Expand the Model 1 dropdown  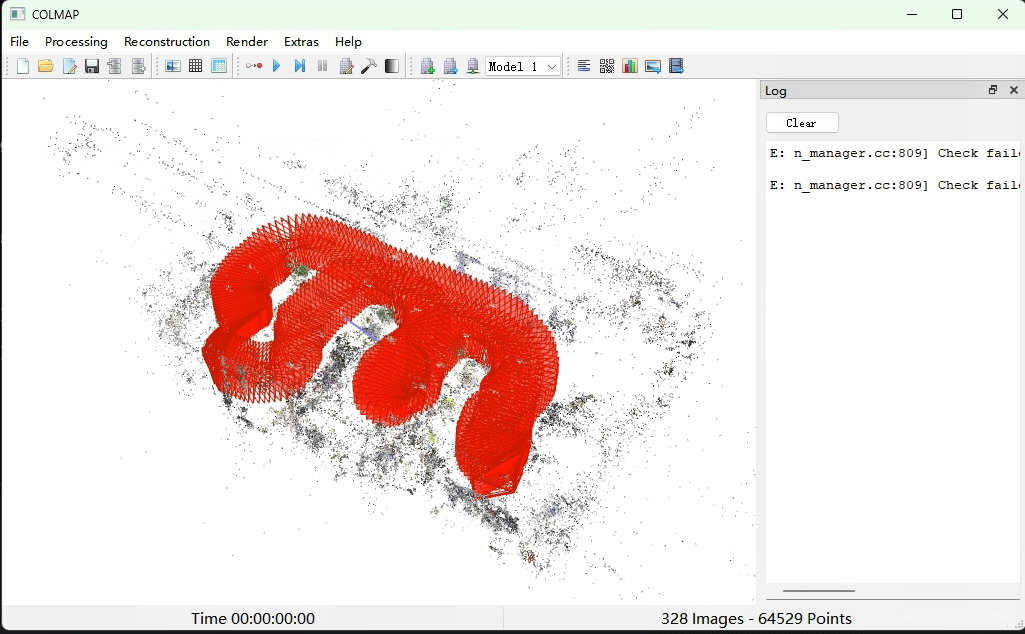[x=552, y=67]
